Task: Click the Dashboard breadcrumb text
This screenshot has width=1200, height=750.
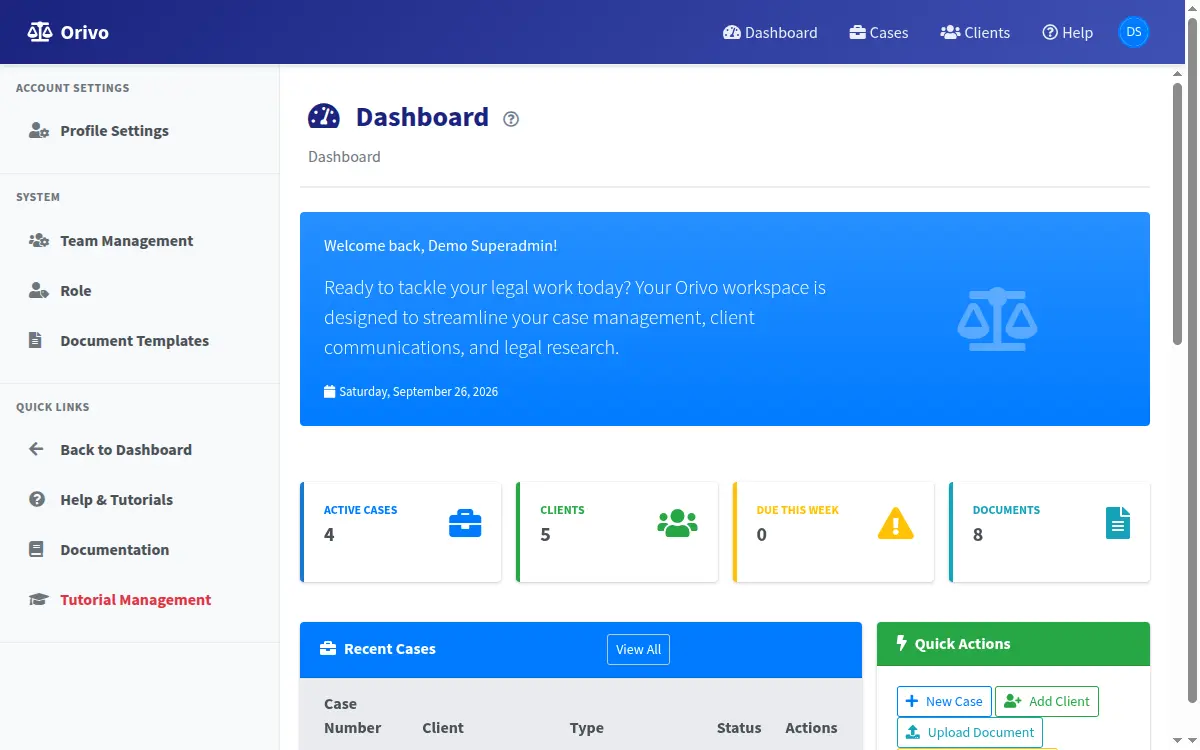Action: point(344,157)
